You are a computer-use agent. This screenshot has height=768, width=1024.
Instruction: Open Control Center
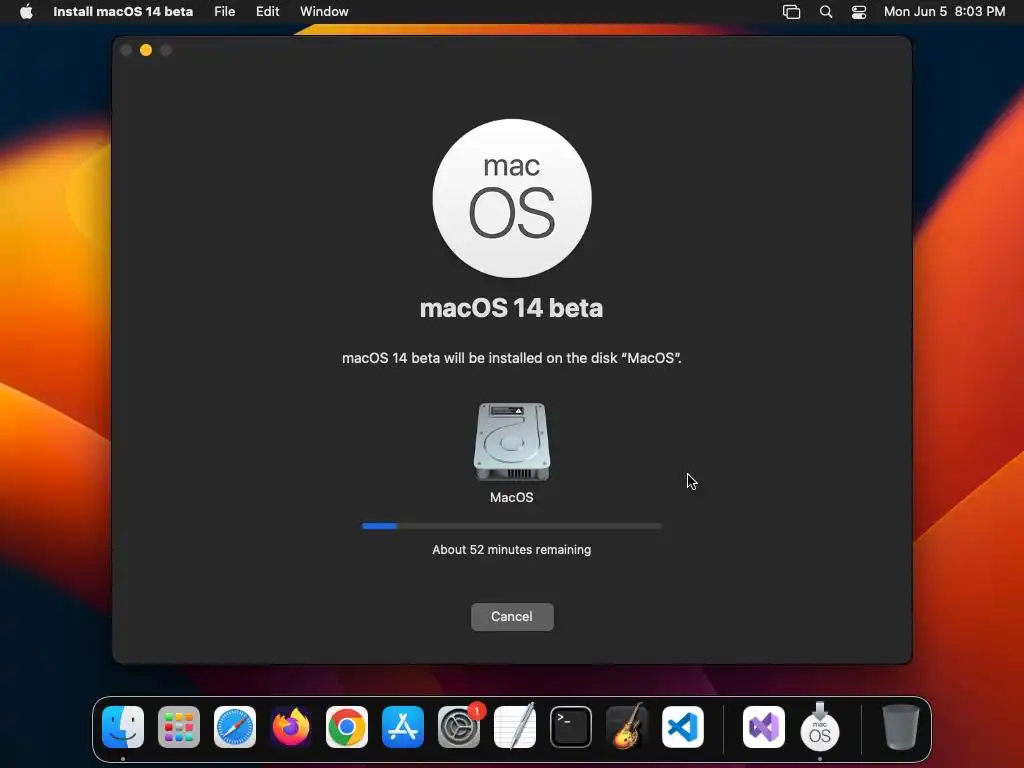859,12
